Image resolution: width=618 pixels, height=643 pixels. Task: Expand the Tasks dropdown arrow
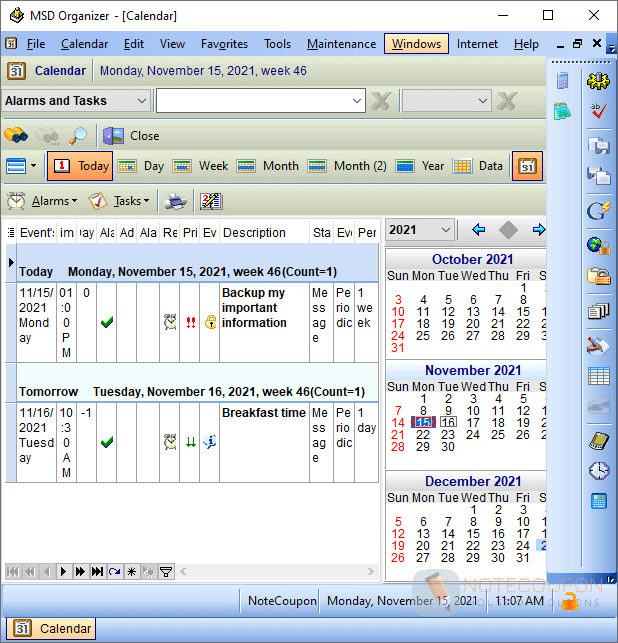[146, 201]
